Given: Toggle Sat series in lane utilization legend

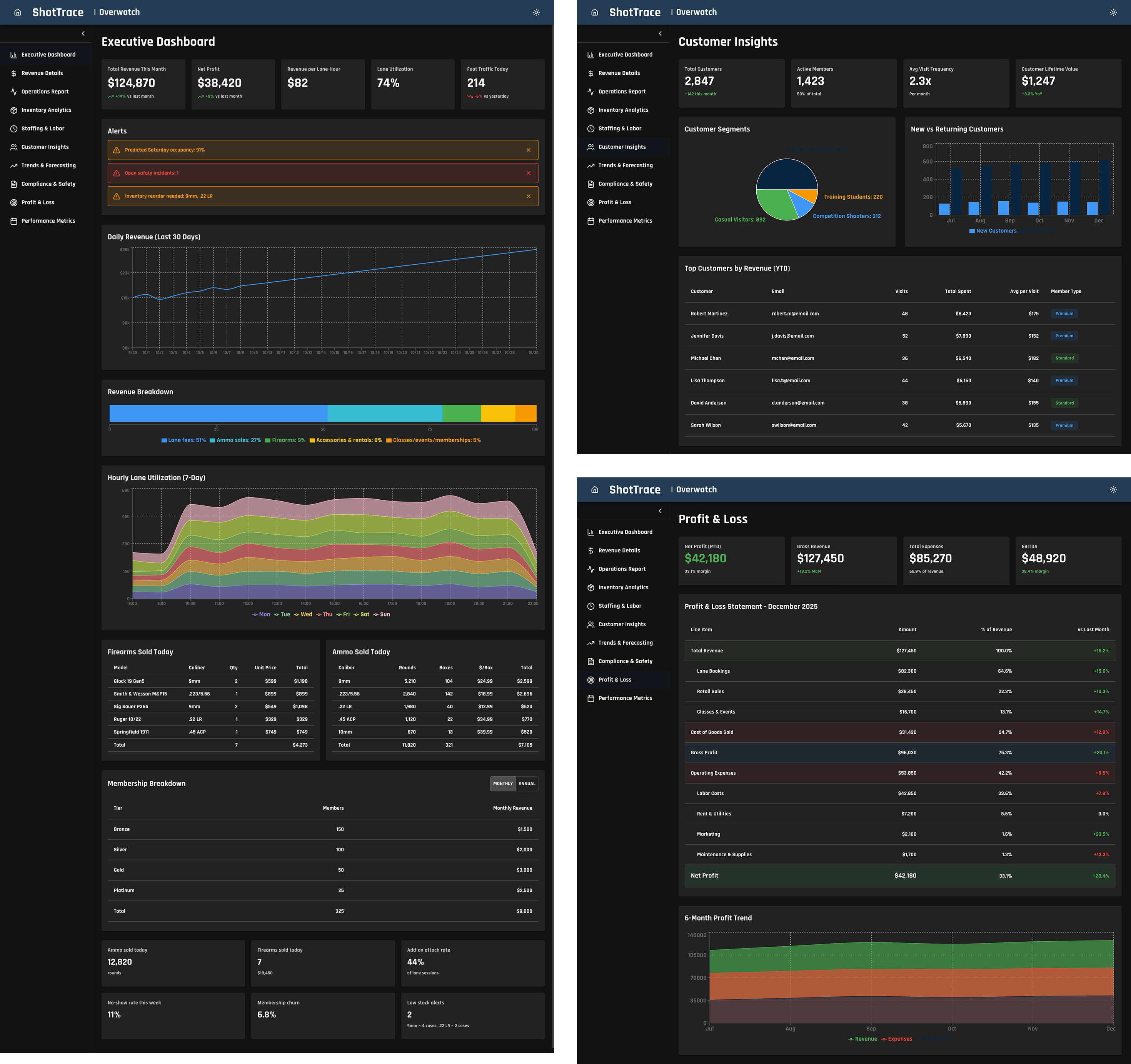Looking at the screenshot, I should pyautogui.click(x=361, y=614).
